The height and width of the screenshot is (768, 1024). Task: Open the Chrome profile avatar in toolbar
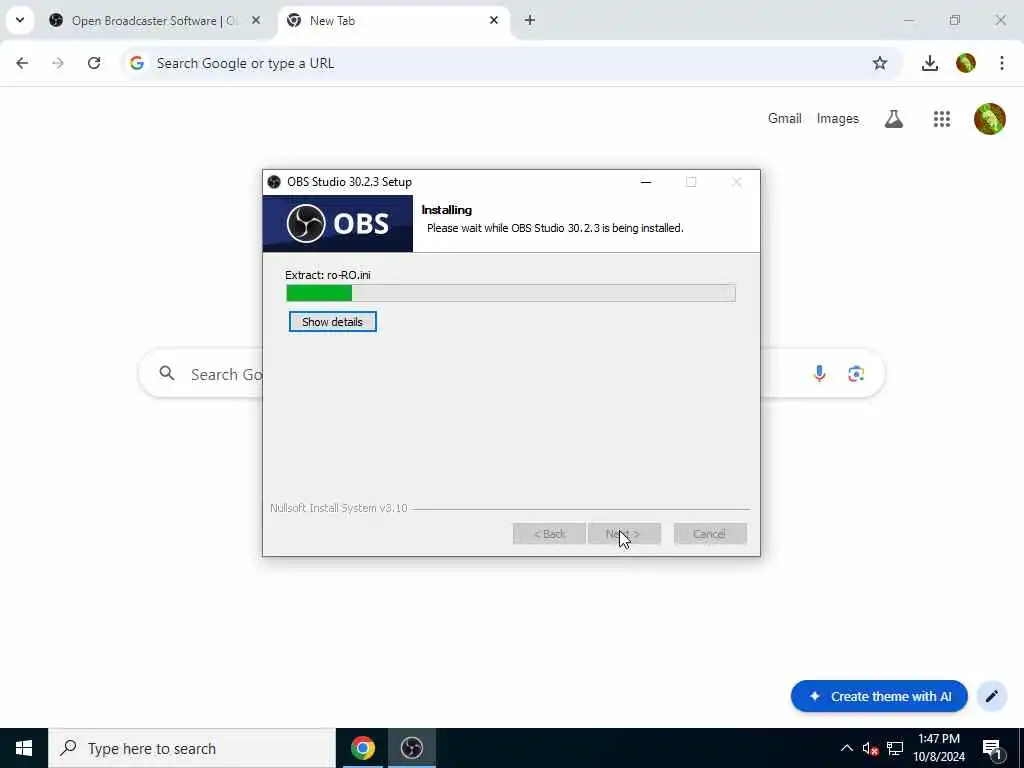[x=966, y=63]
